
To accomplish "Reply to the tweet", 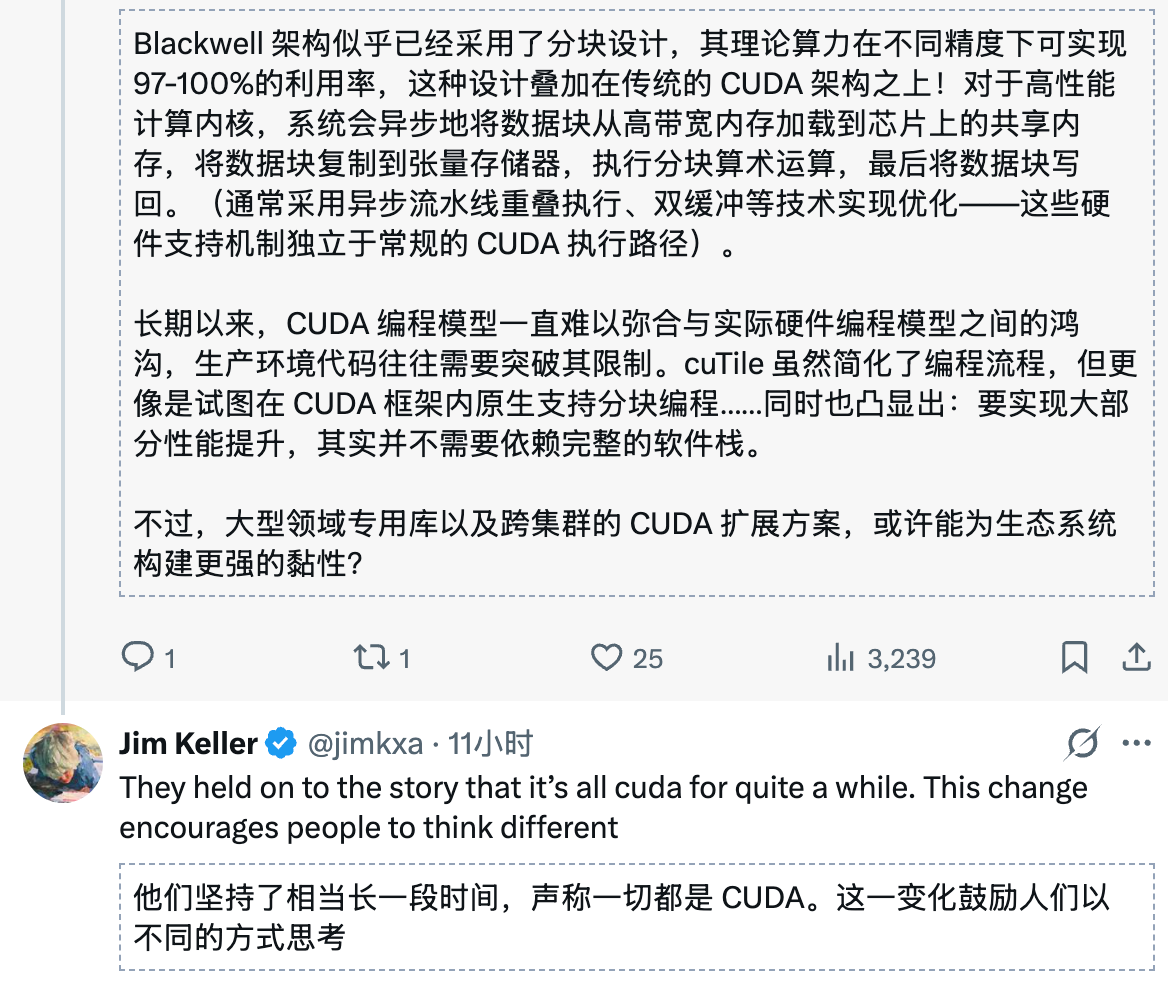I will point(139,658).
